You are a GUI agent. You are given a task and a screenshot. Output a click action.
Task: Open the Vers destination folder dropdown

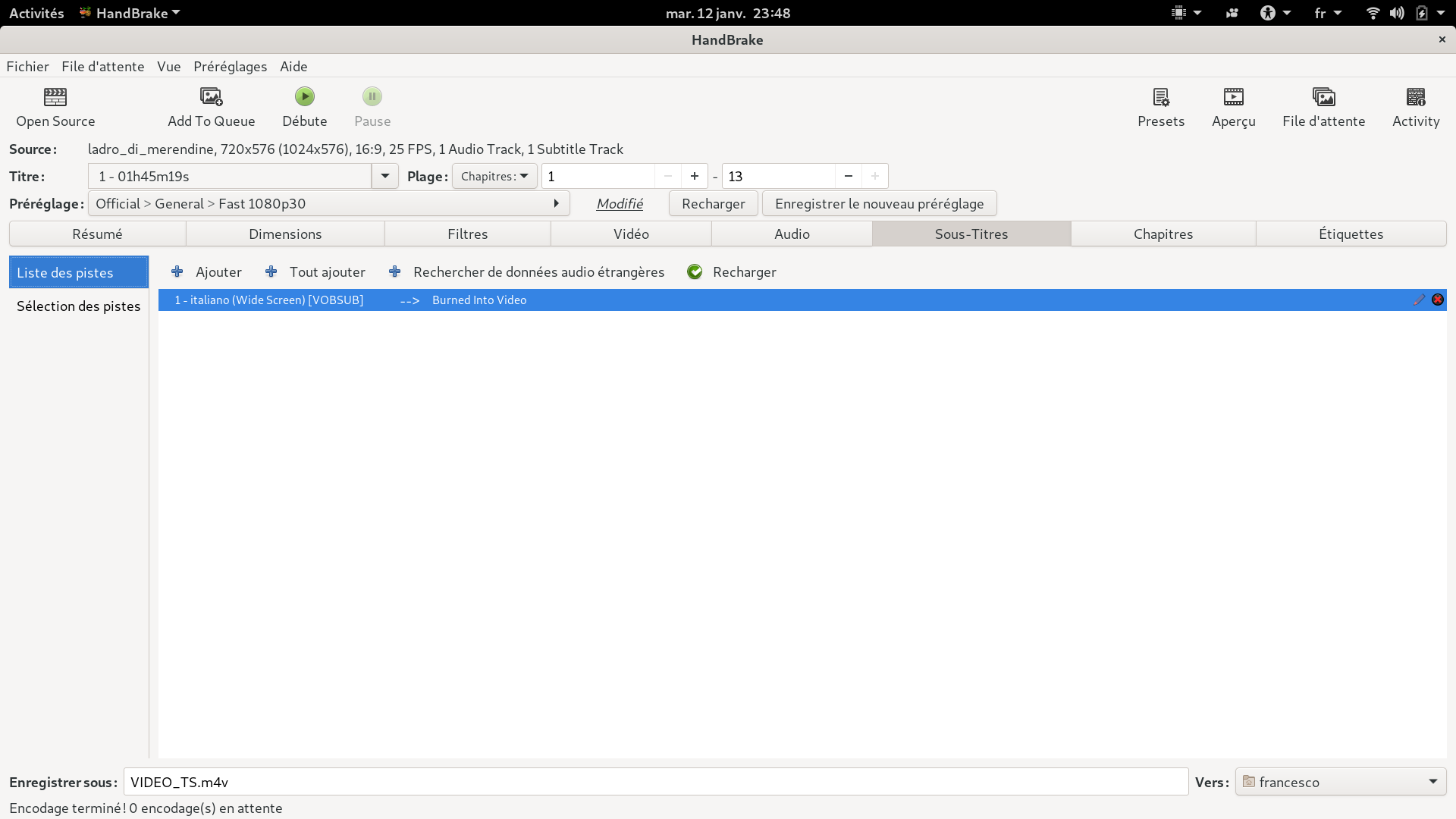tap(1340, 782)
